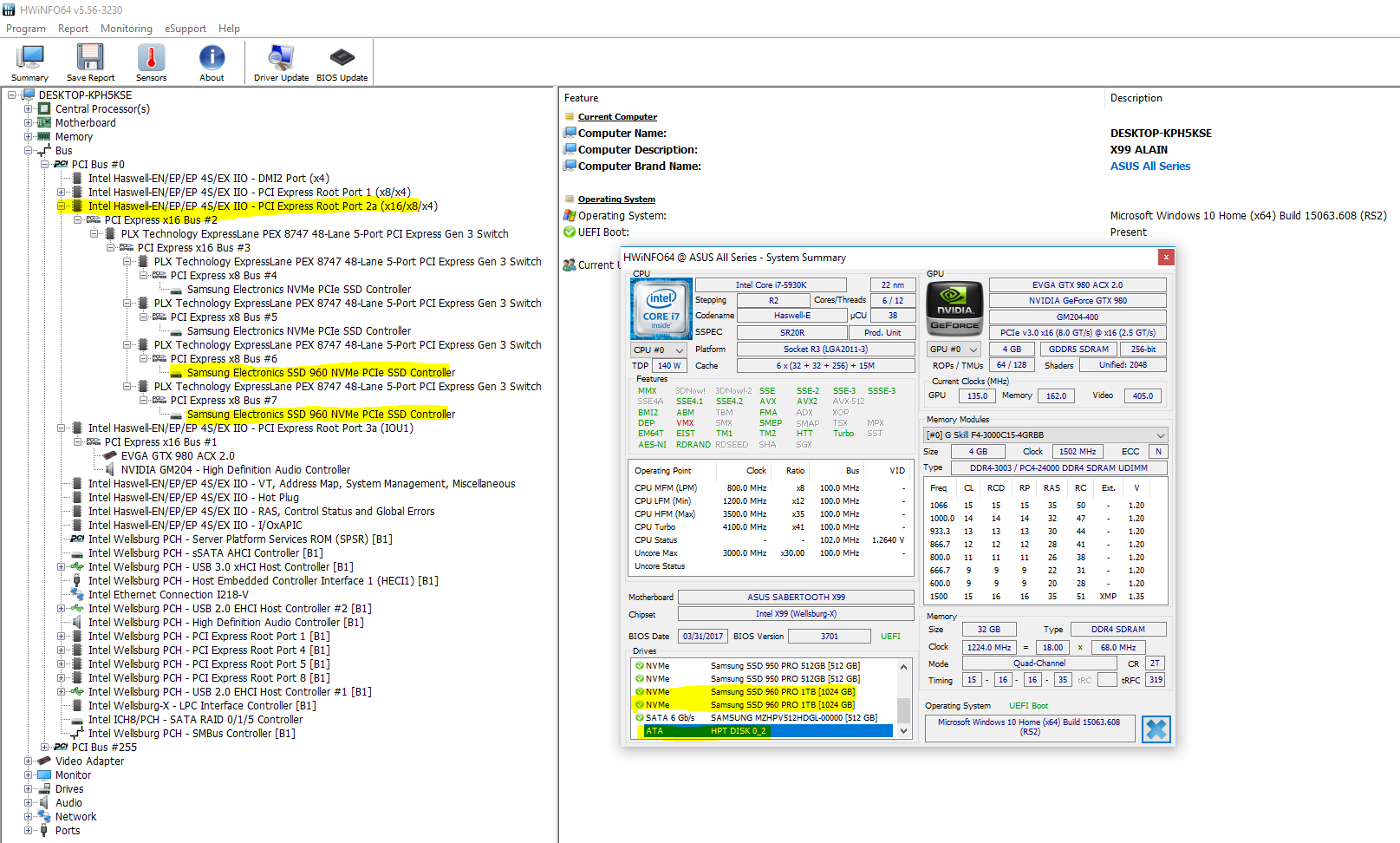
Task: Select Intel Ethernet Connection I218-V
Action: click(168, 595)
